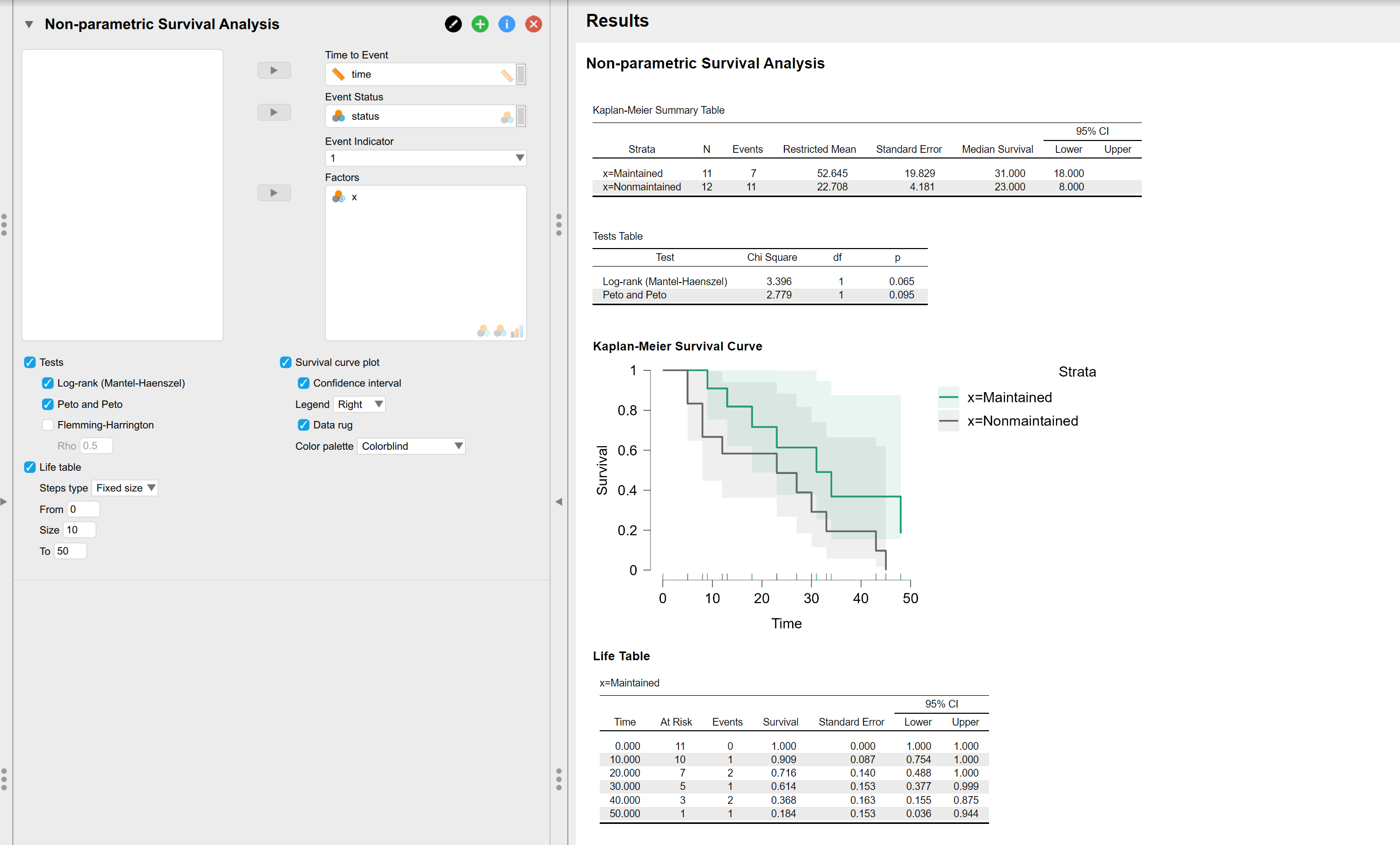
Task: Delete the analysis with the red X button
Action: 533,25
